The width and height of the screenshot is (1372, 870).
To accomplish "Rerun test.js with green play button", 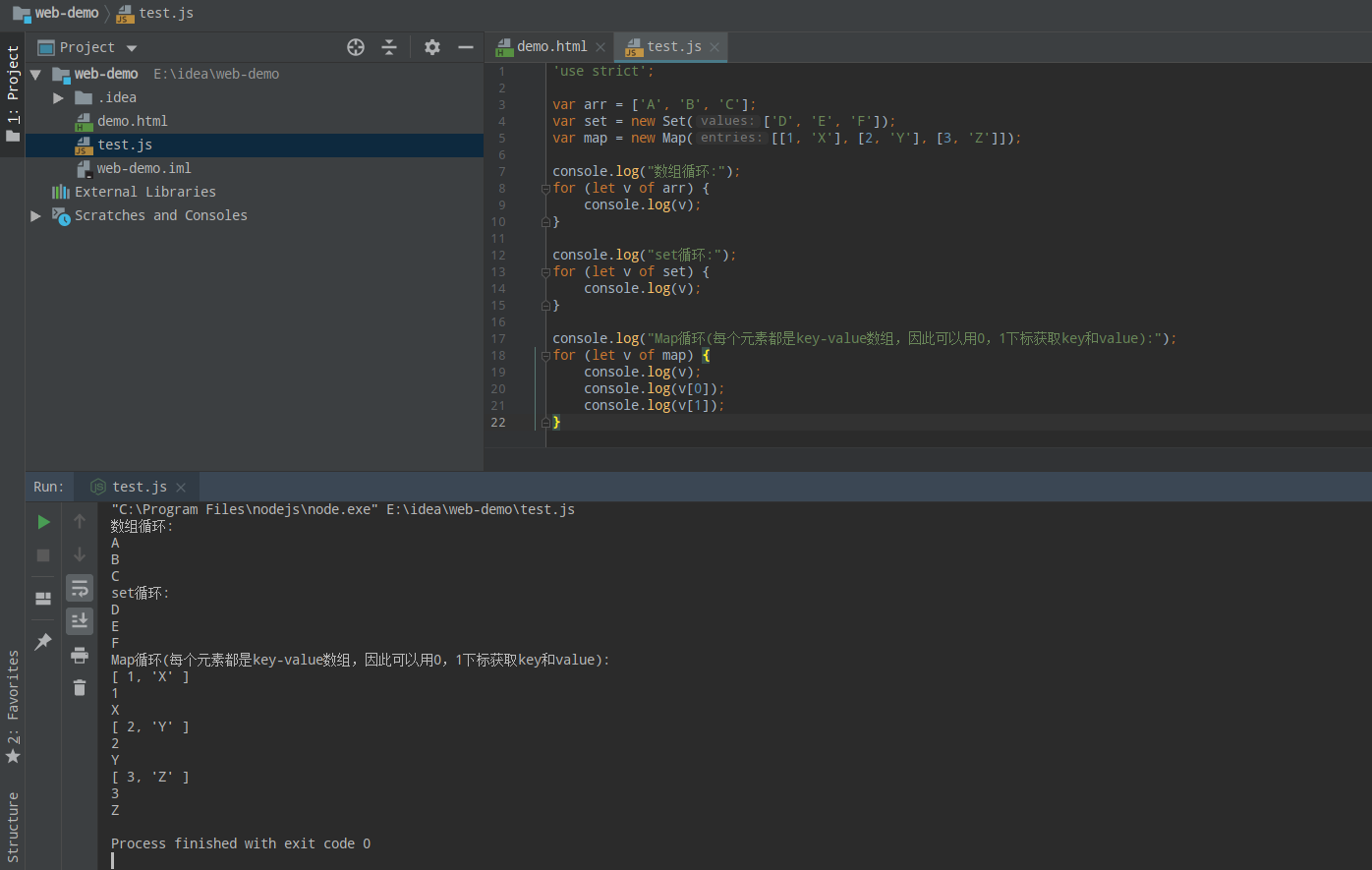I will pos(43,522).
